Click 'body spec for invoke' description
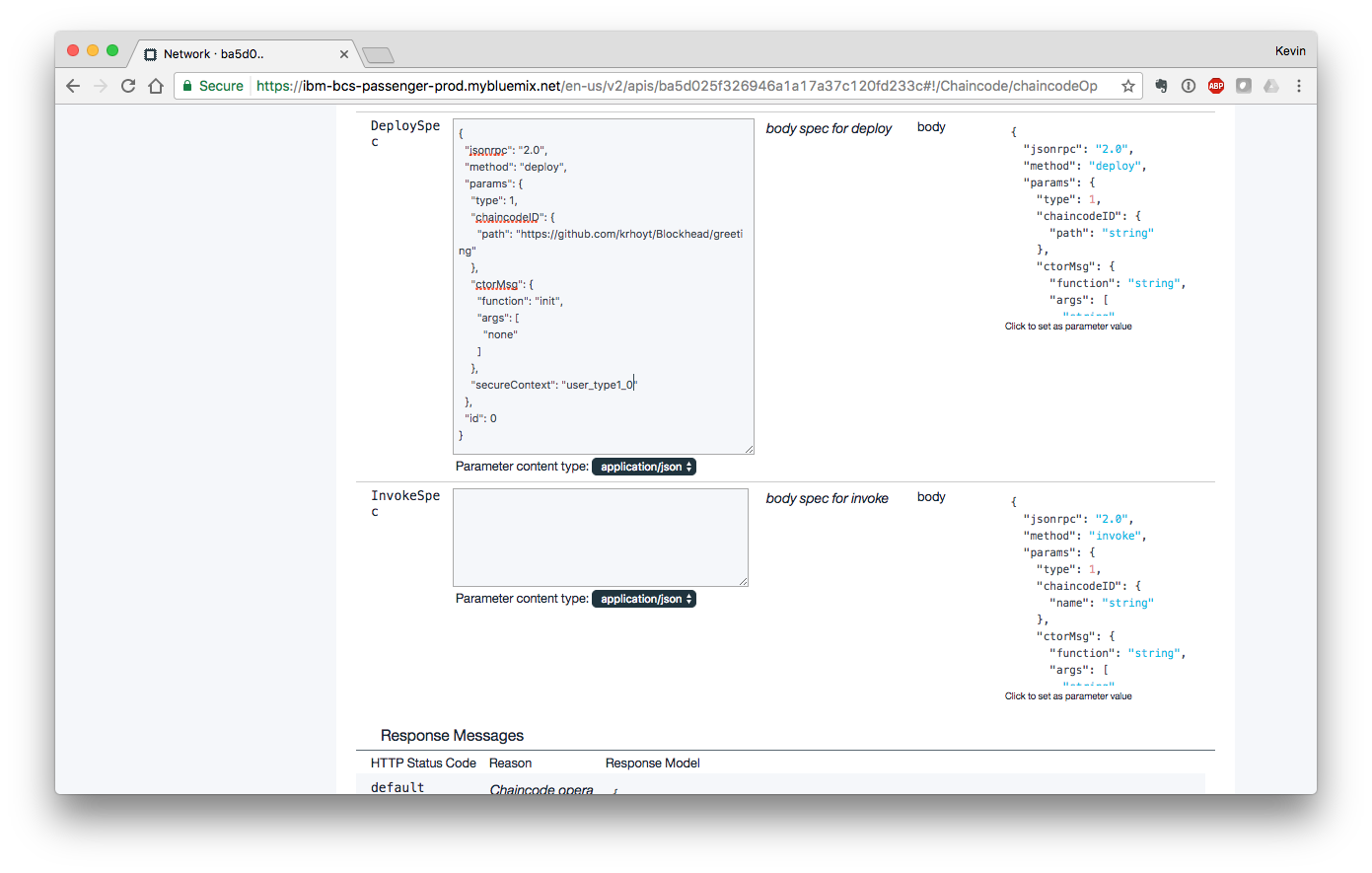1372x873 pixels. [828, 498]
